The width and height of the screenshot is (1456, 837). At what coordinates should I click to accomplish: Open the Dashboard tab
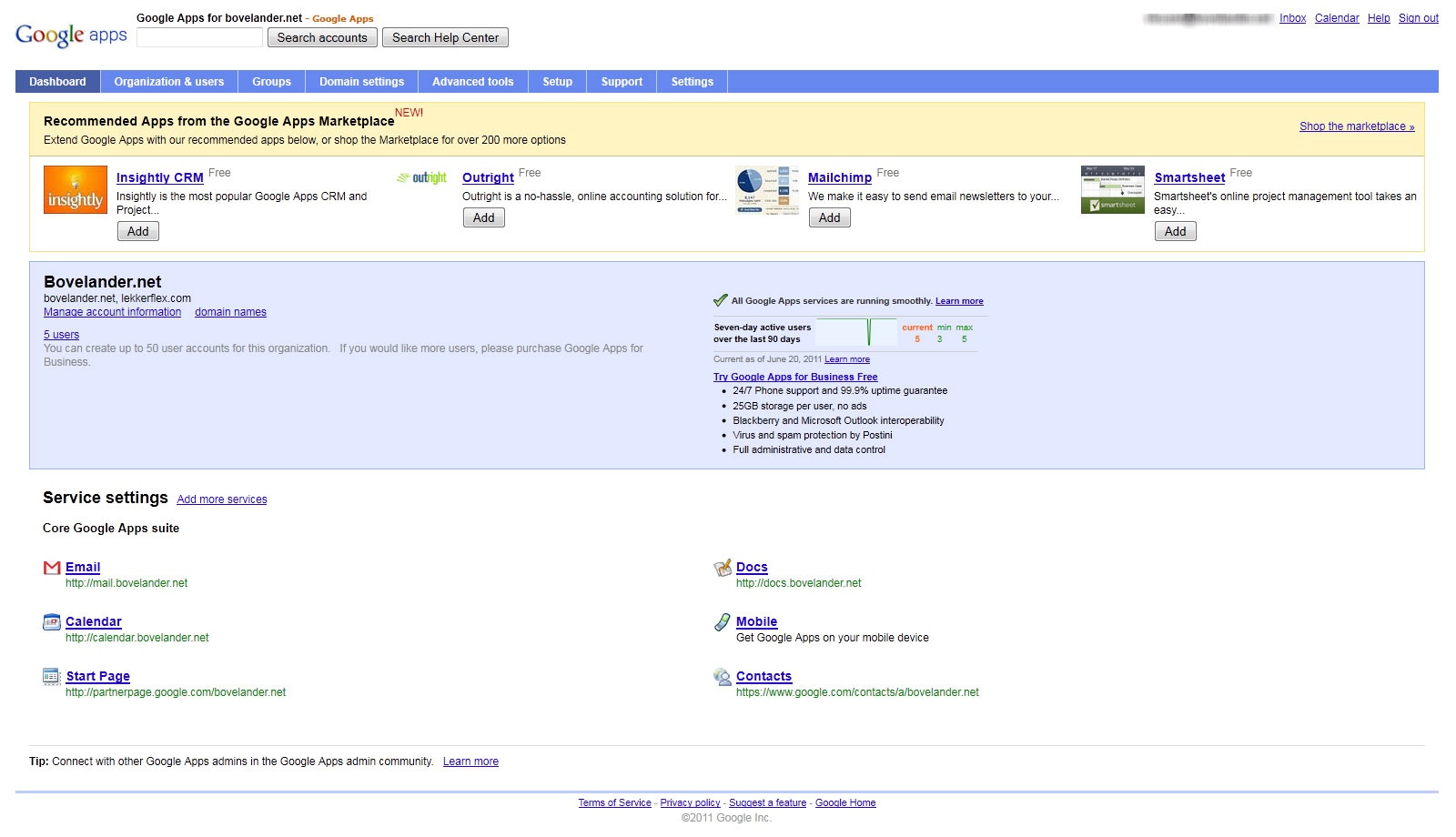coord(57,82)
